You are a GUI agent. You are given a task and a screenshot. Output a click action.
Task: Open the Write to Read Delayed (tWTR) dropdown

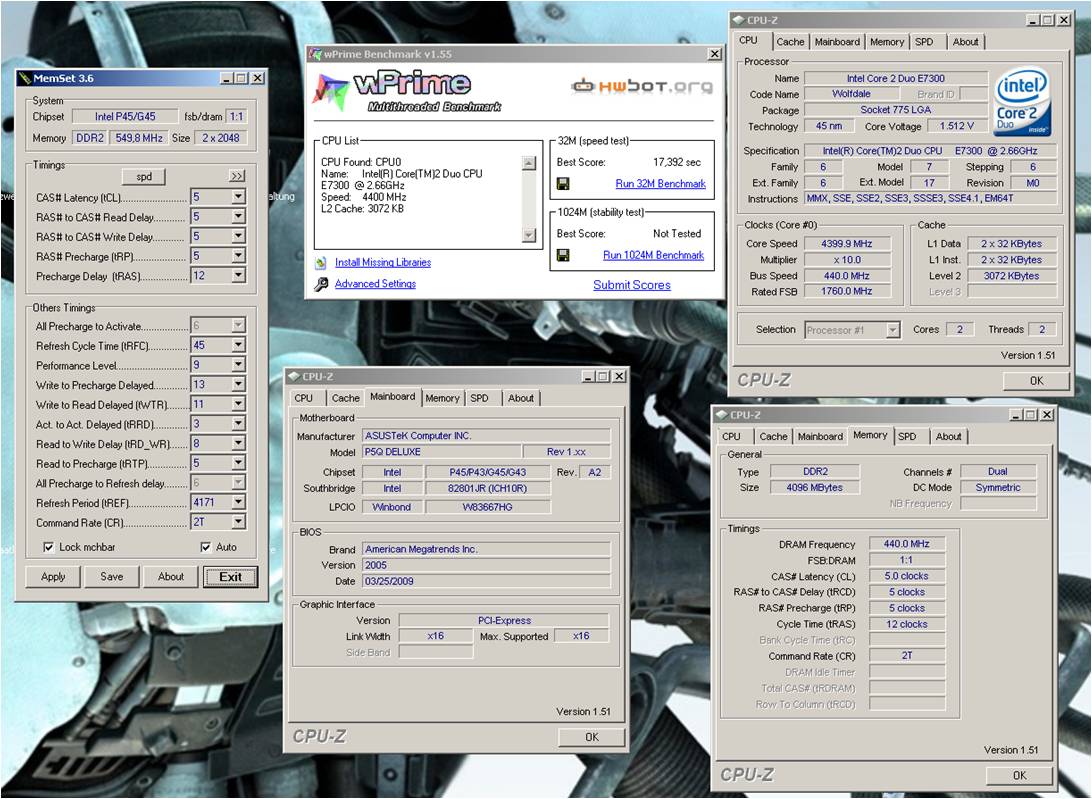238,404
